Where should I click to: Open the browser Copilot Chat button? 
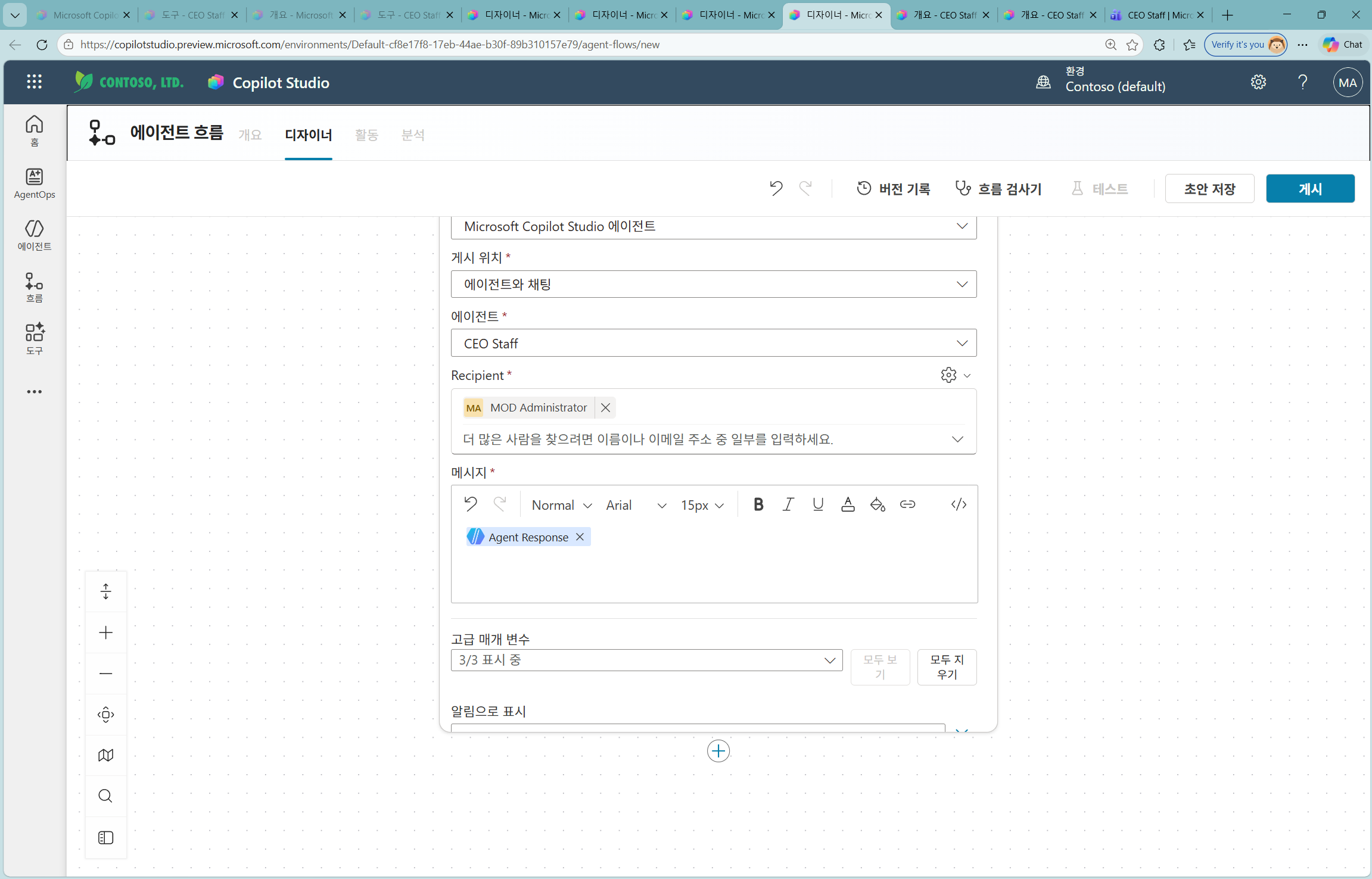tap(1343, 45)
